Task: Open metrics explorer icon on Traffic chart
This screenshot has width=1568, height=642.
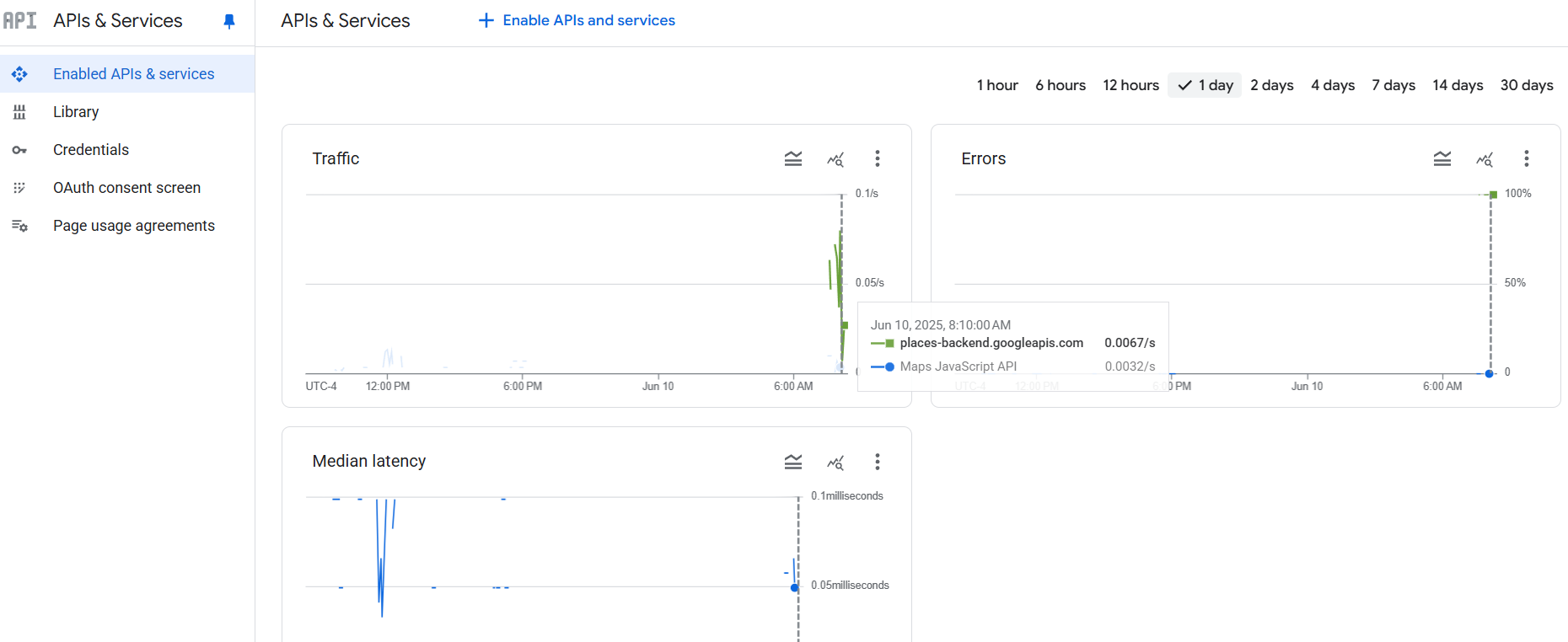Action: click(x=835, y=159)
